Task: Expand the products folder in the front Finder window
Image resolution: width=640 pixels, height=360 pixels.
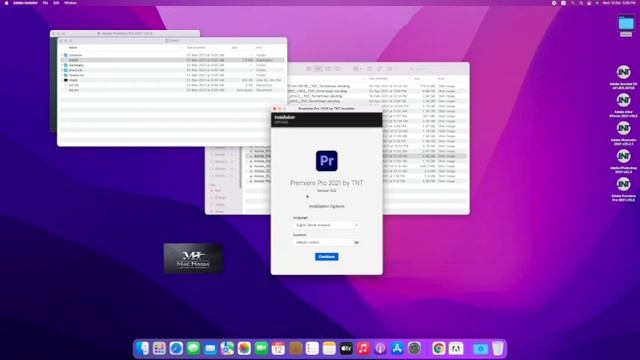Action: pos(62,70)
